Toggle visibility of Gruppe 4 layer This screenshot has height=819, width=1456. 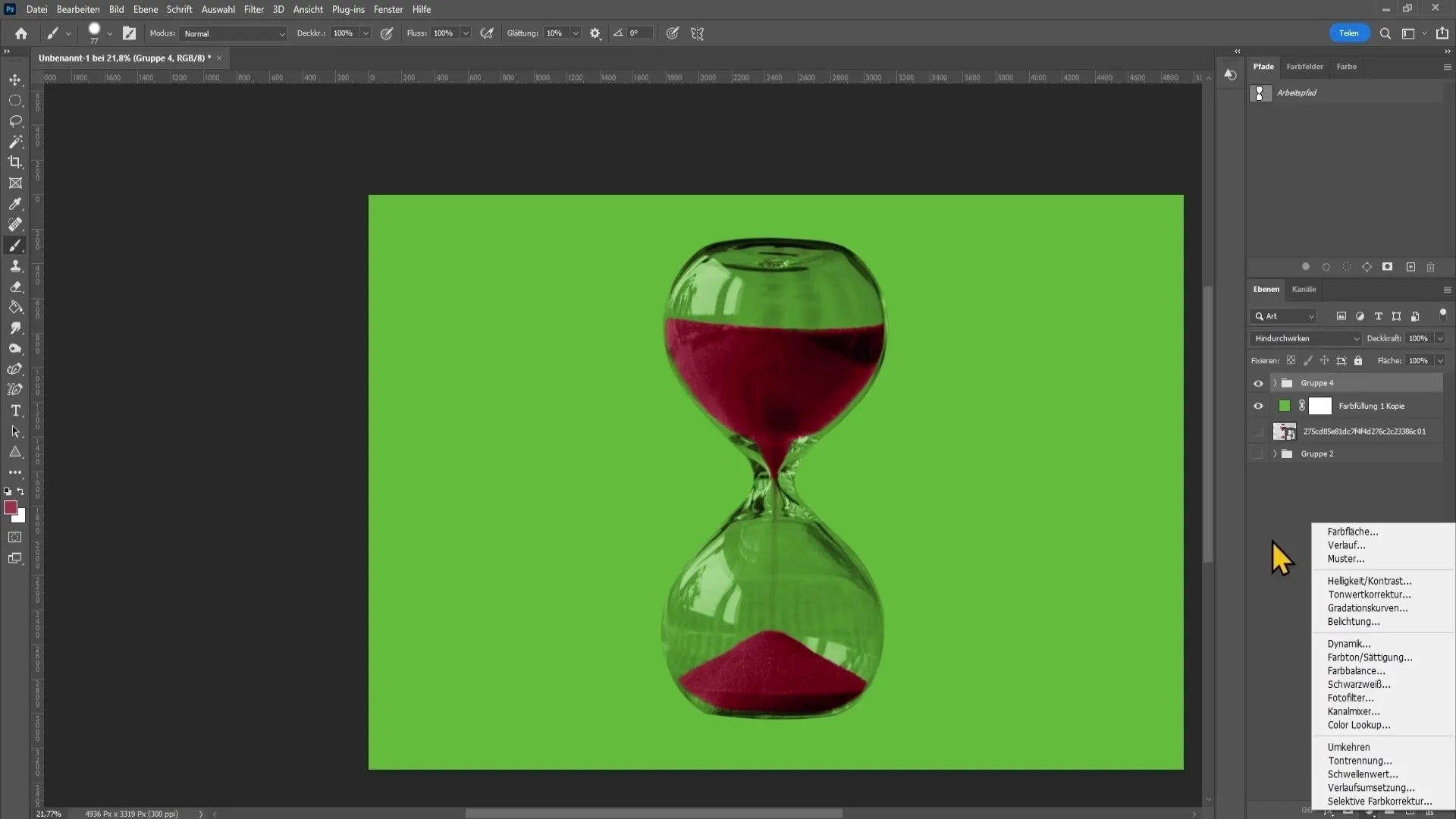click(1258, 382)
